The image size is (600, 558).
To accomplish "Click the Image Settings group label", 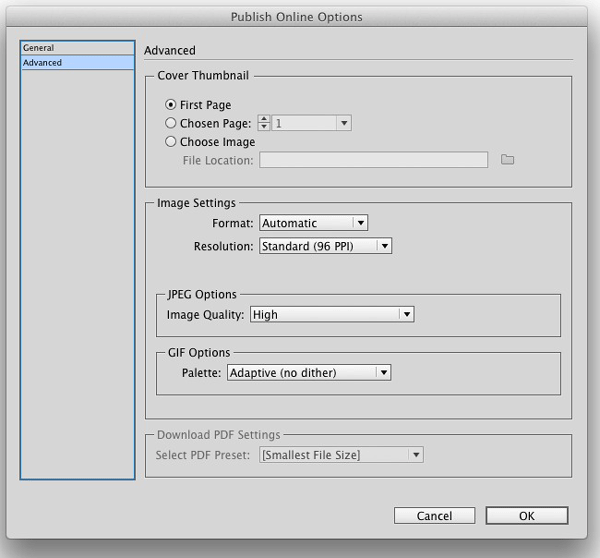I will (196, 203).
